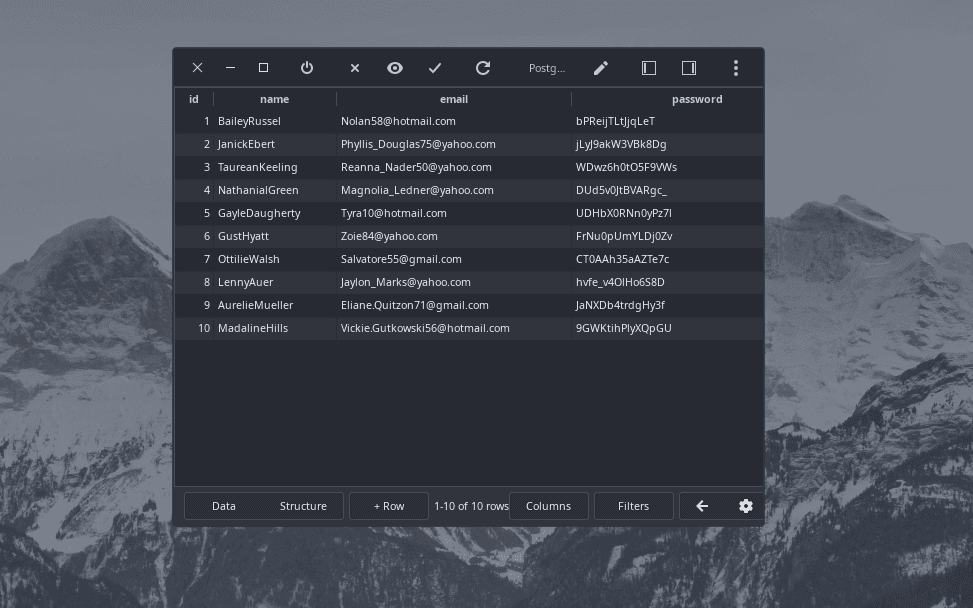The height and width of the screenshot is (608, 973).
Task: Select the BaileyRussel name cell
Action: click(x=249, y=121)
